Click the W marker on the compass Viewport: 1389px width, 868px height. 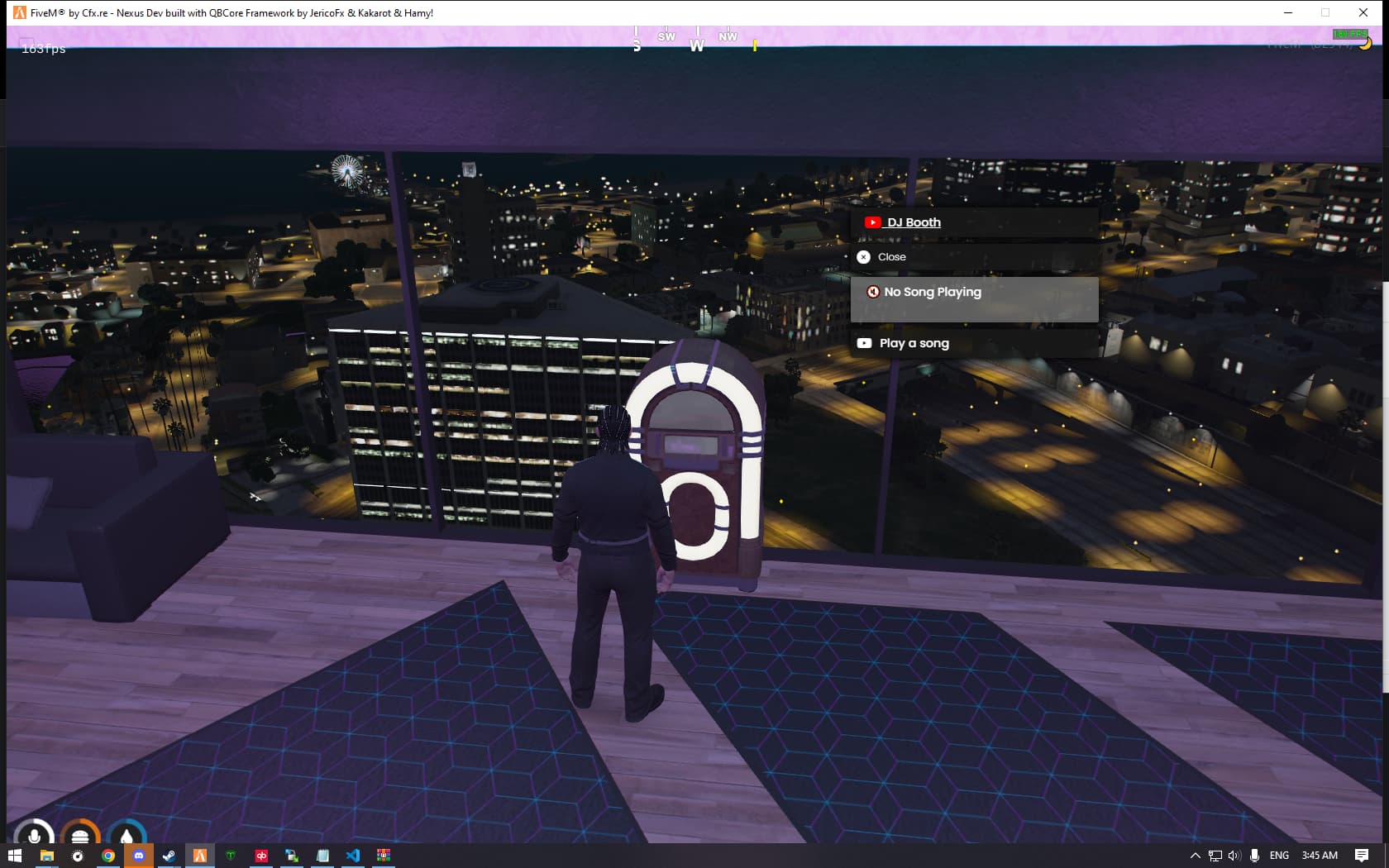point(697,45)
